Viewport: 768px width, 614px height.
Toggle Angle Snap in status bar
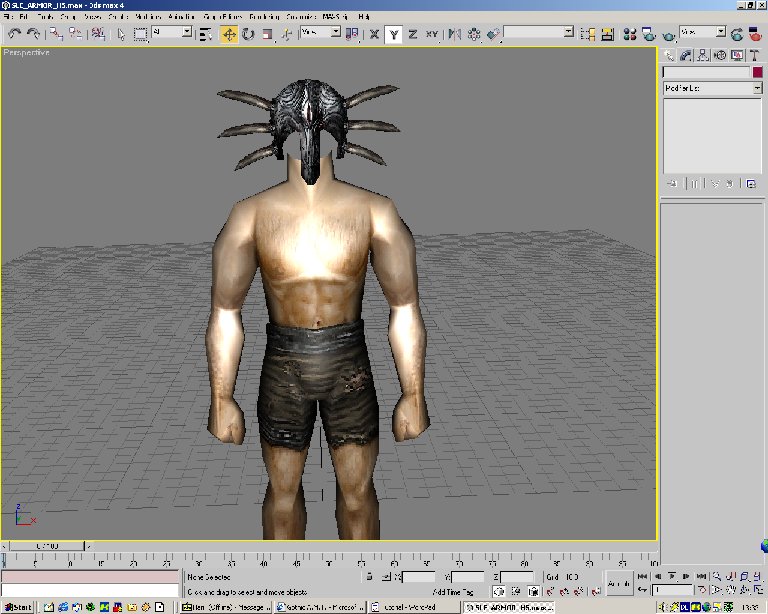pos(564,591)
